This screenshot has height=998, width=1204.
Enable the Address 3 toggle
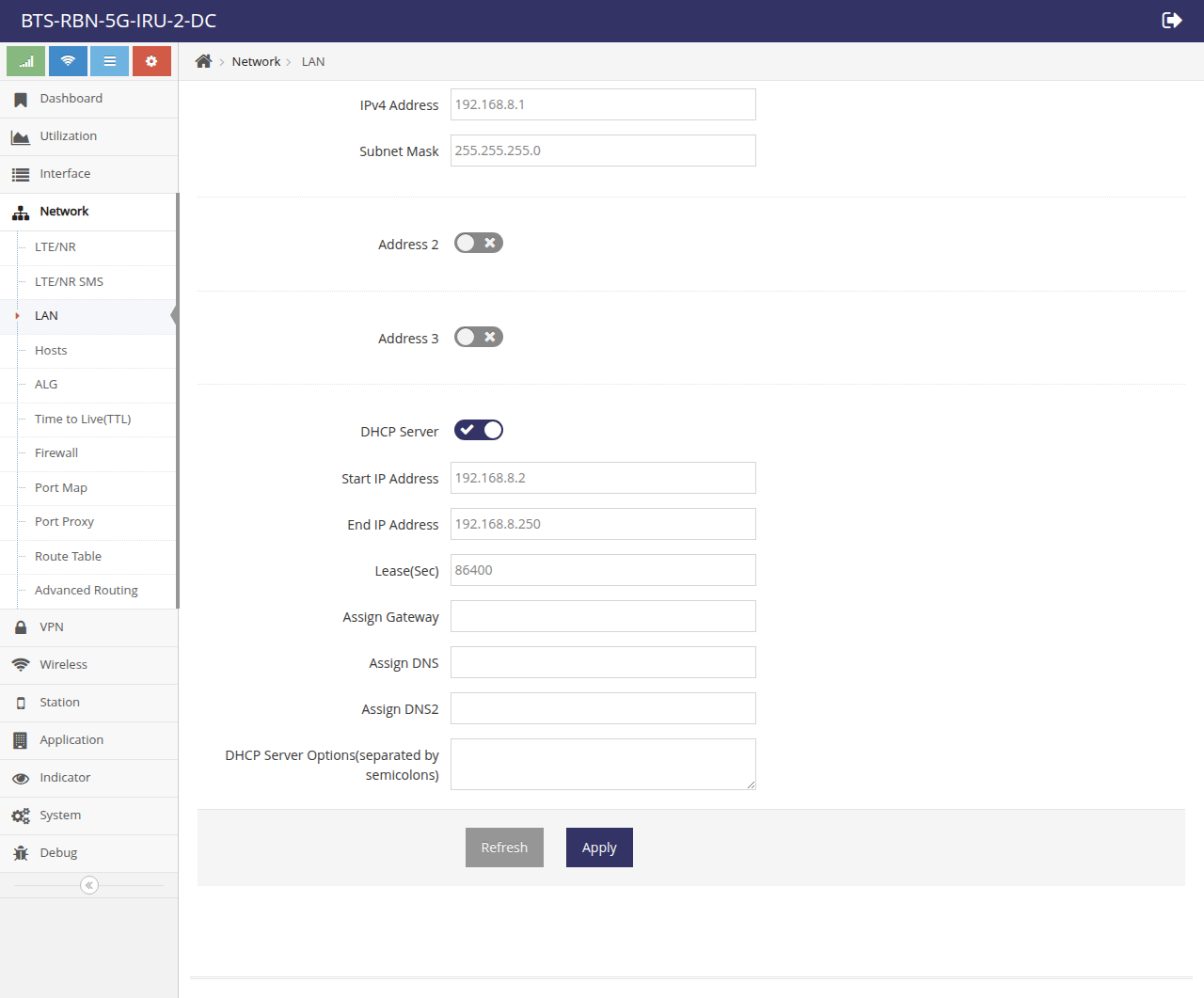[x=479, y=337]
